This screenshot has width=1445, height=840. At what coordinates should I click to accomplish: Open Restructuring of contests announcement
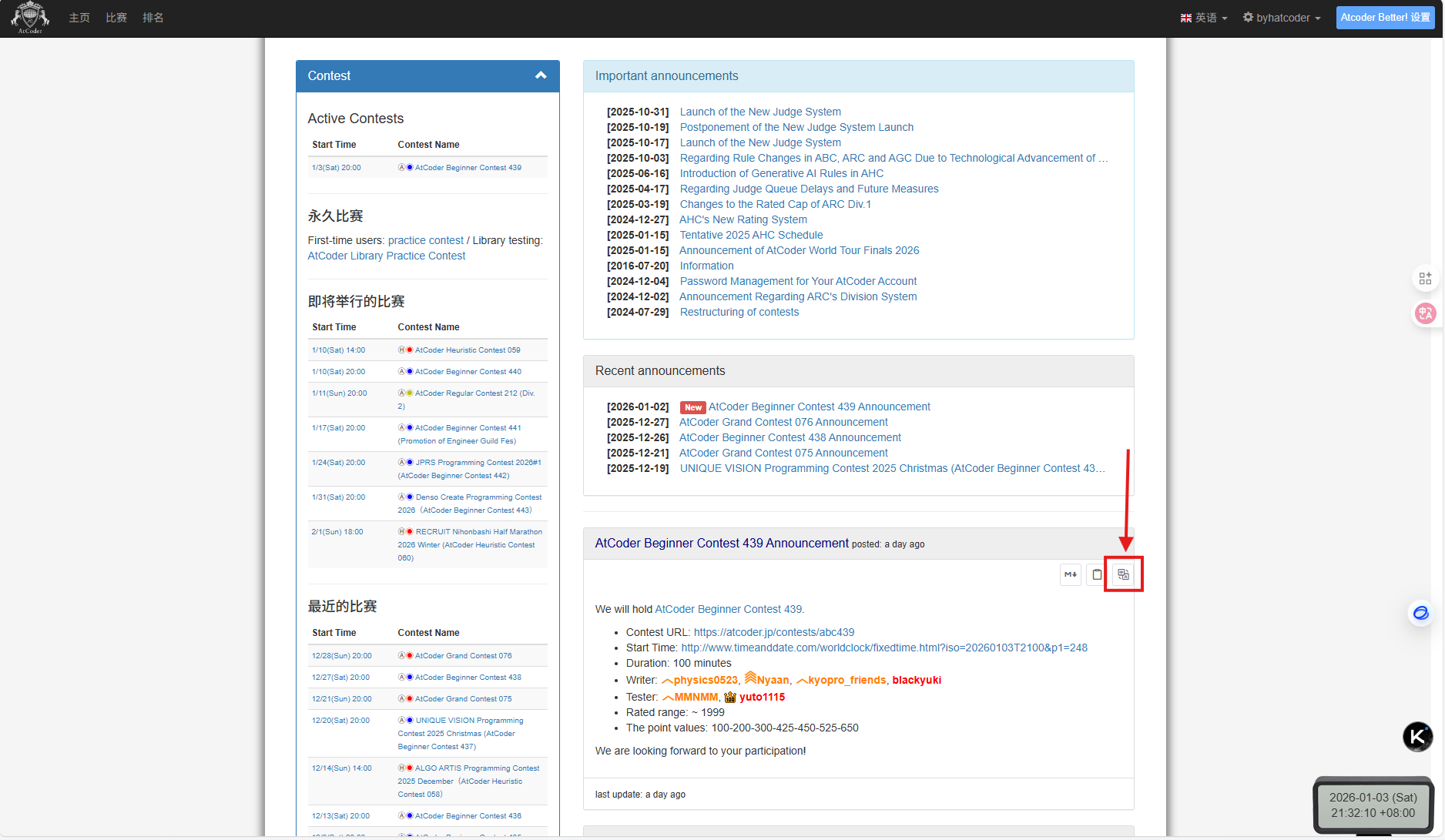(739, 312)
